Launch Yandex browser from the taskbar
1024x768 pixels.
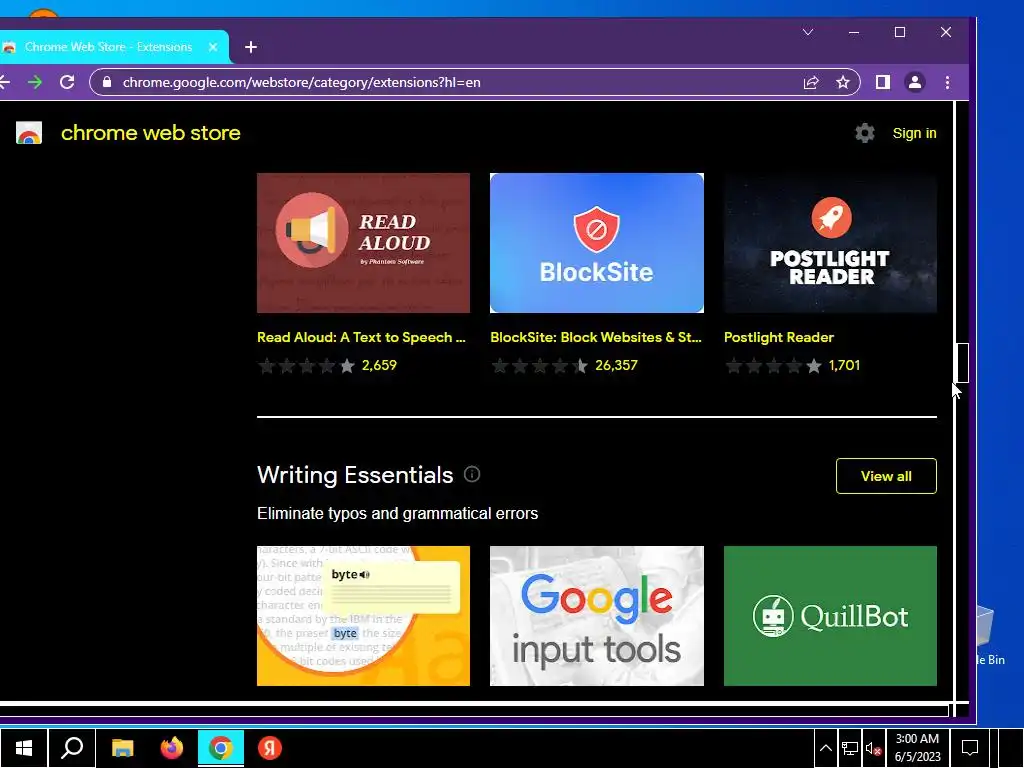point(270,748)
